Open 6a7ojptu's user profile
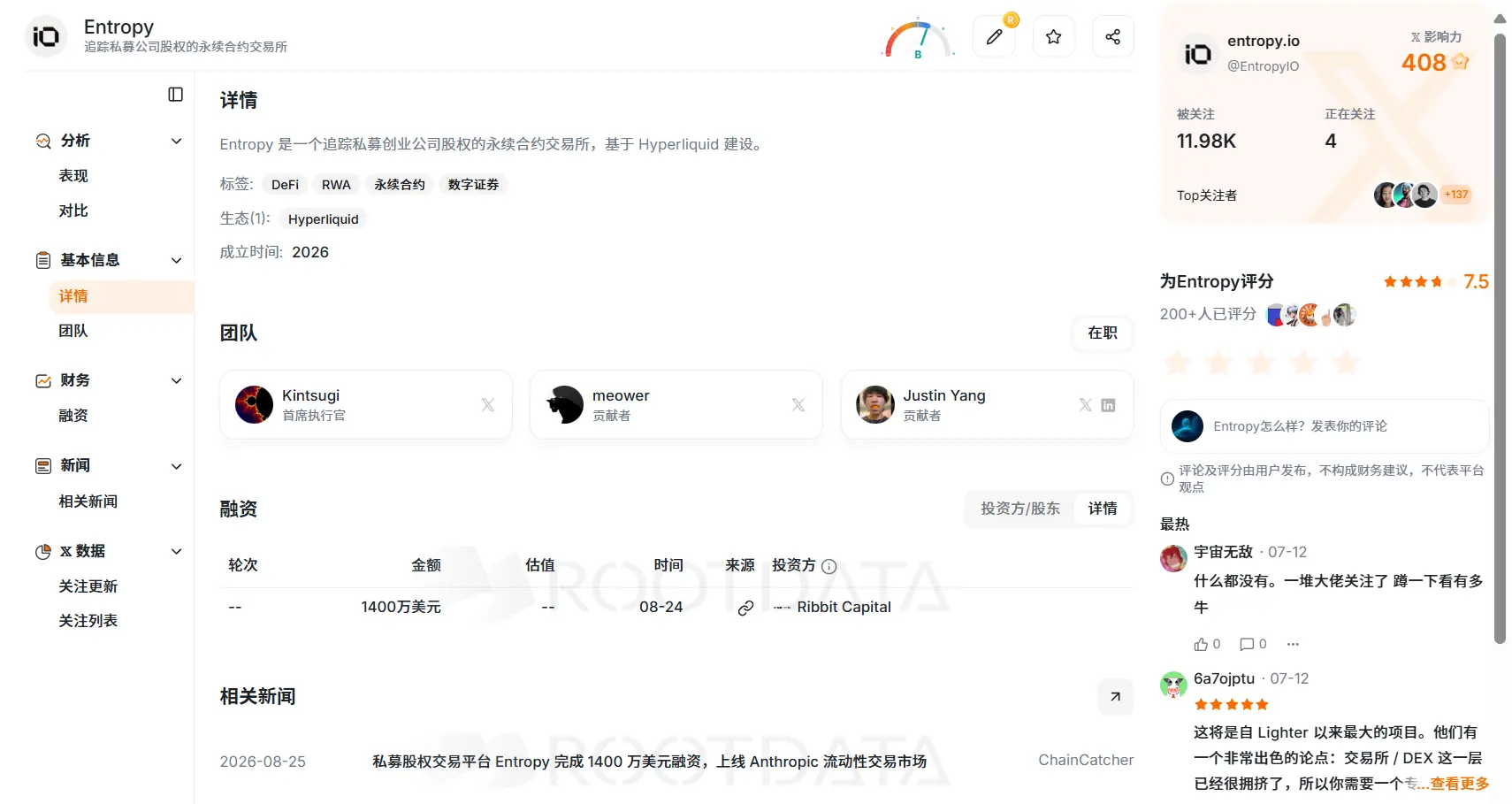The width and height of the screenshot is (1512, 804). [x=1224, y=678]
